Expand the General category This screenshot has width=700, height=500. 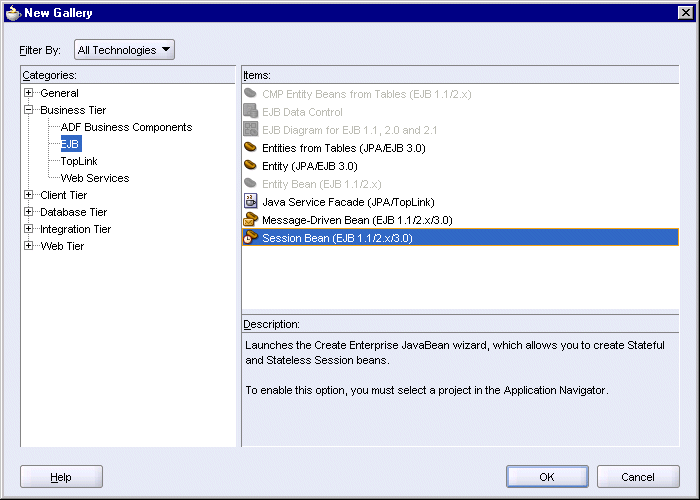coord(29,93)
